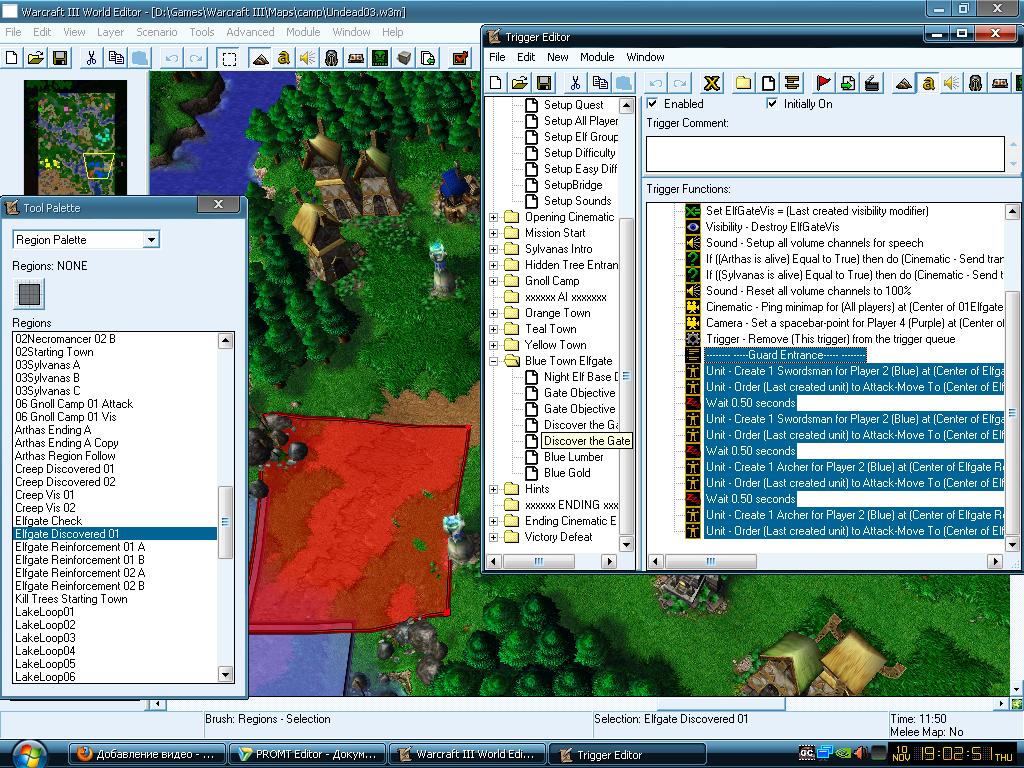This screenshot has height=768, width=1024.
Task: Select Elfgate Check in Regions list
Action: pyautogui.click(x=49, y=521)
